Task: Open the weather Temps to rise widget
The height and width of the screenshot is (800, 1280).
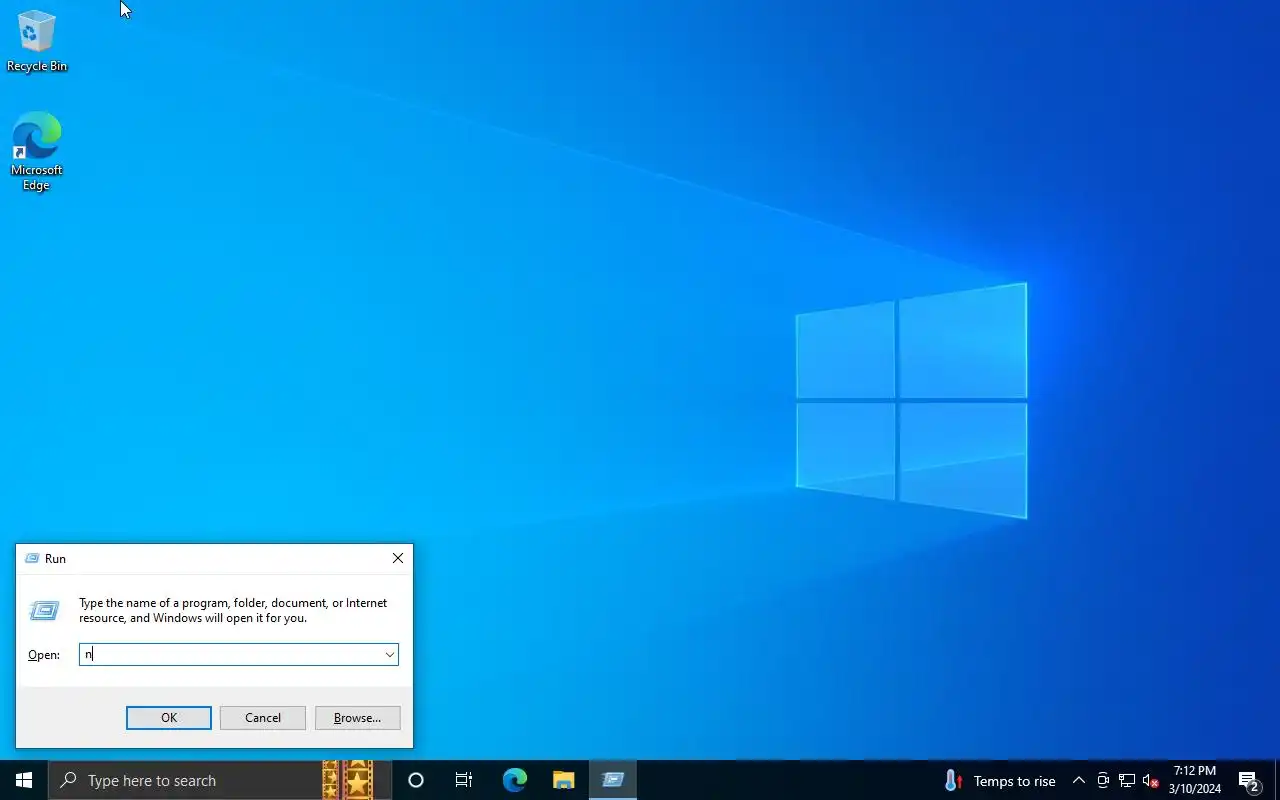Action: click(x=999, y=781)
